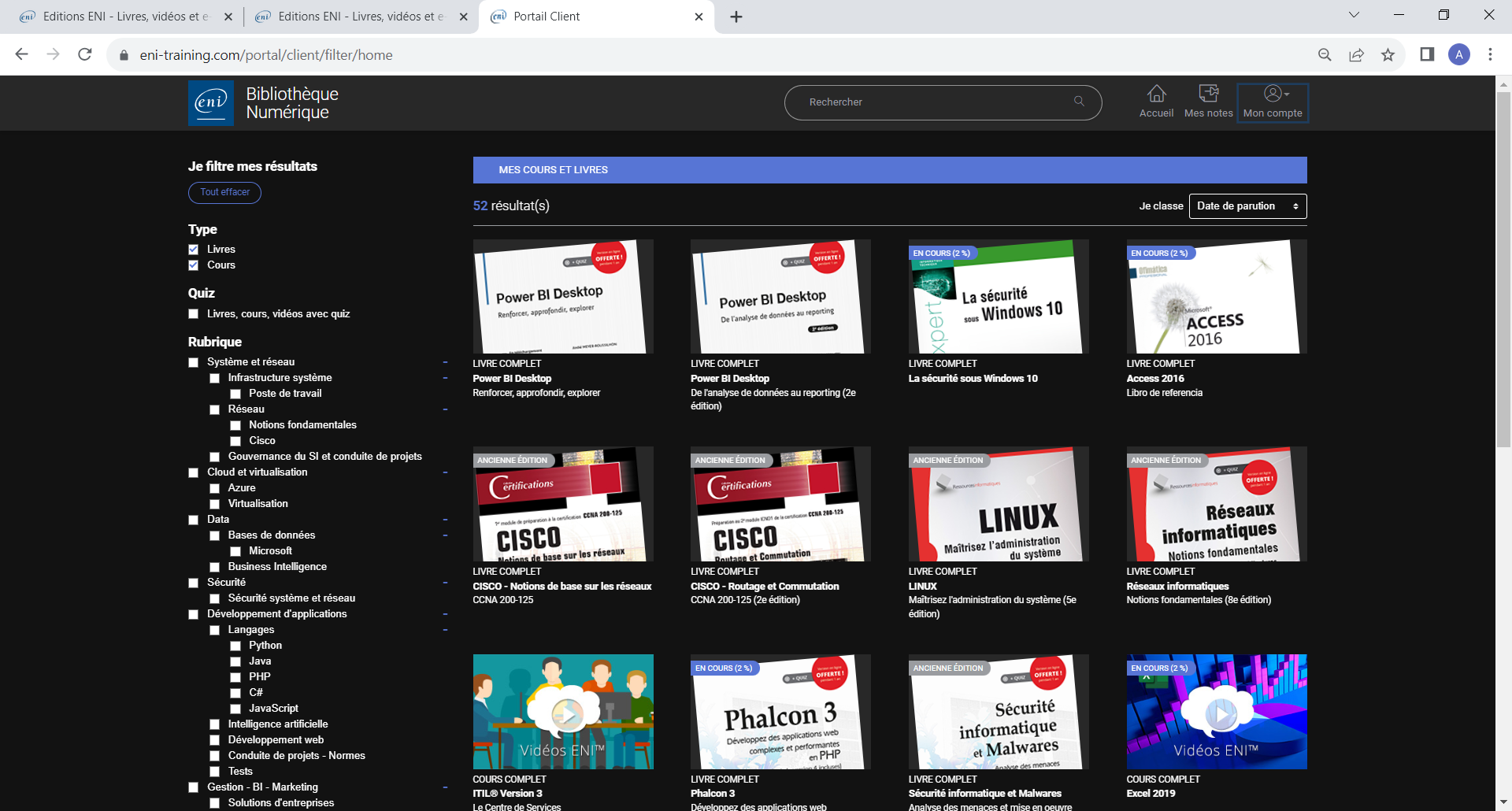The width and height of the screenshot is (1512, 811).
Task: Go back to previous page
Action: pyautogui.click(x=22, y=54)
